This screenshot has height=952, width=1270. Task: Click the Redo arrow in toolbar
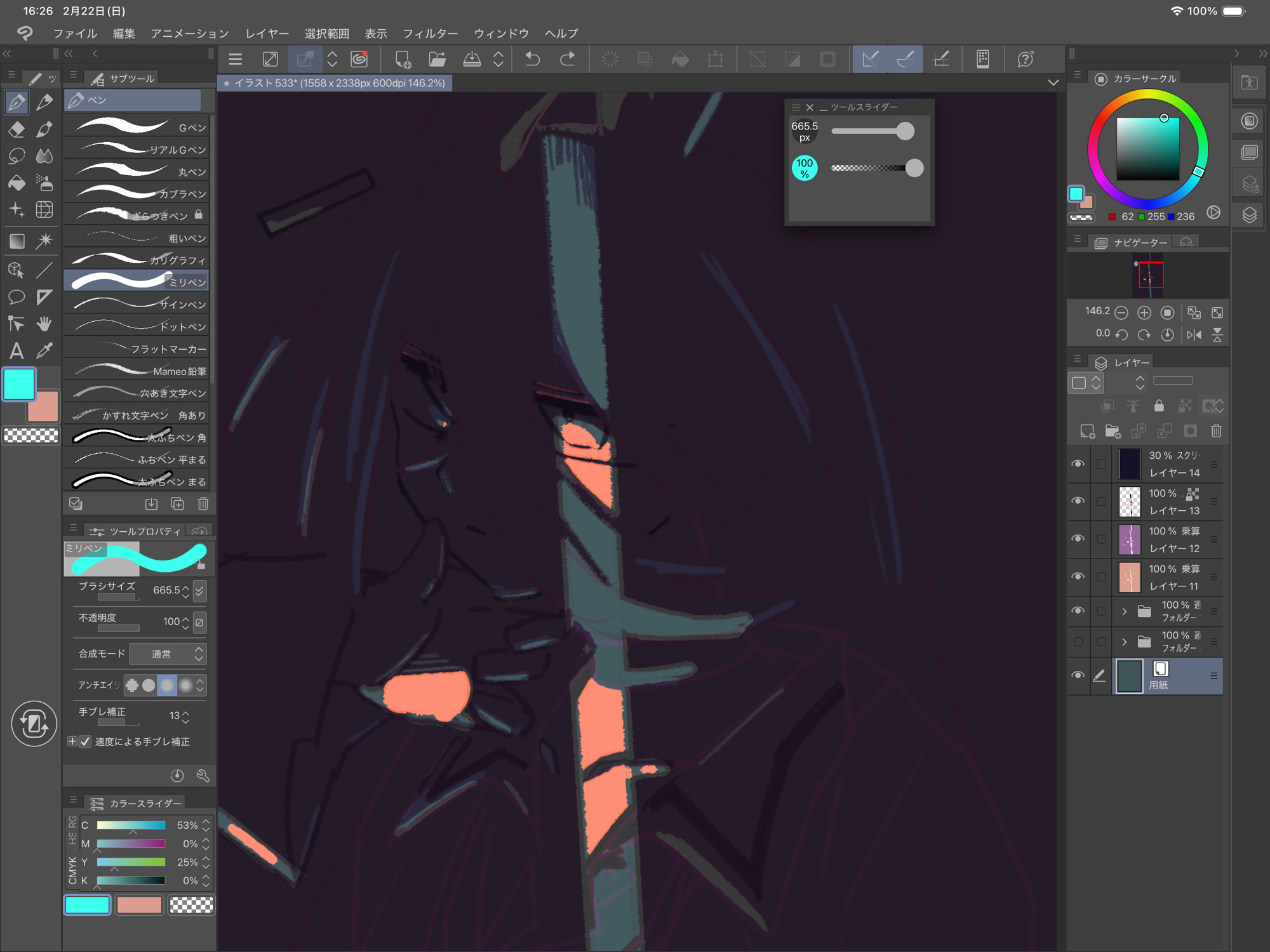point(567,60)
